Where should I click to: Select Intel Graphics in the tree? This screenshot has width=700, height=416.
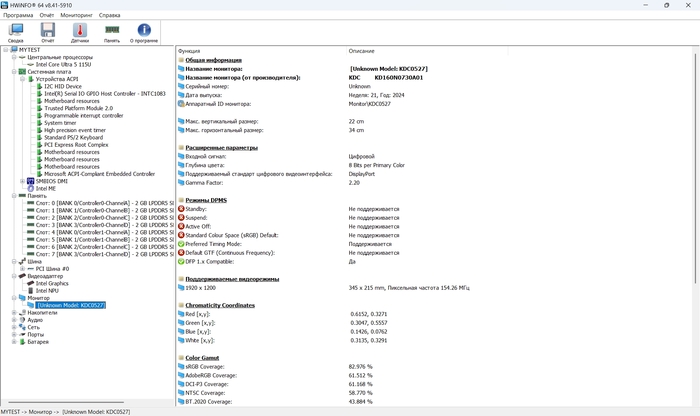[52, 283]
